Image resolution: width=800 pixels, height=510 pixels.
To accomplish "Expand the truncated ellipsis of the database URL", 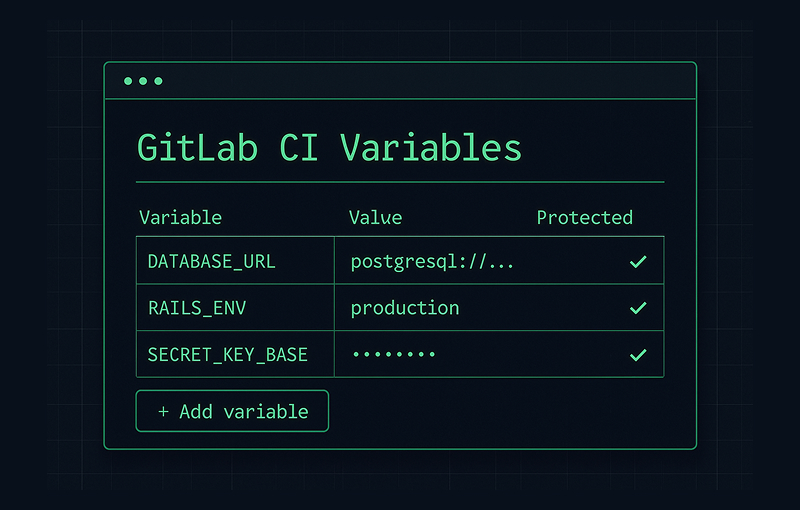I will click(502, 264).
